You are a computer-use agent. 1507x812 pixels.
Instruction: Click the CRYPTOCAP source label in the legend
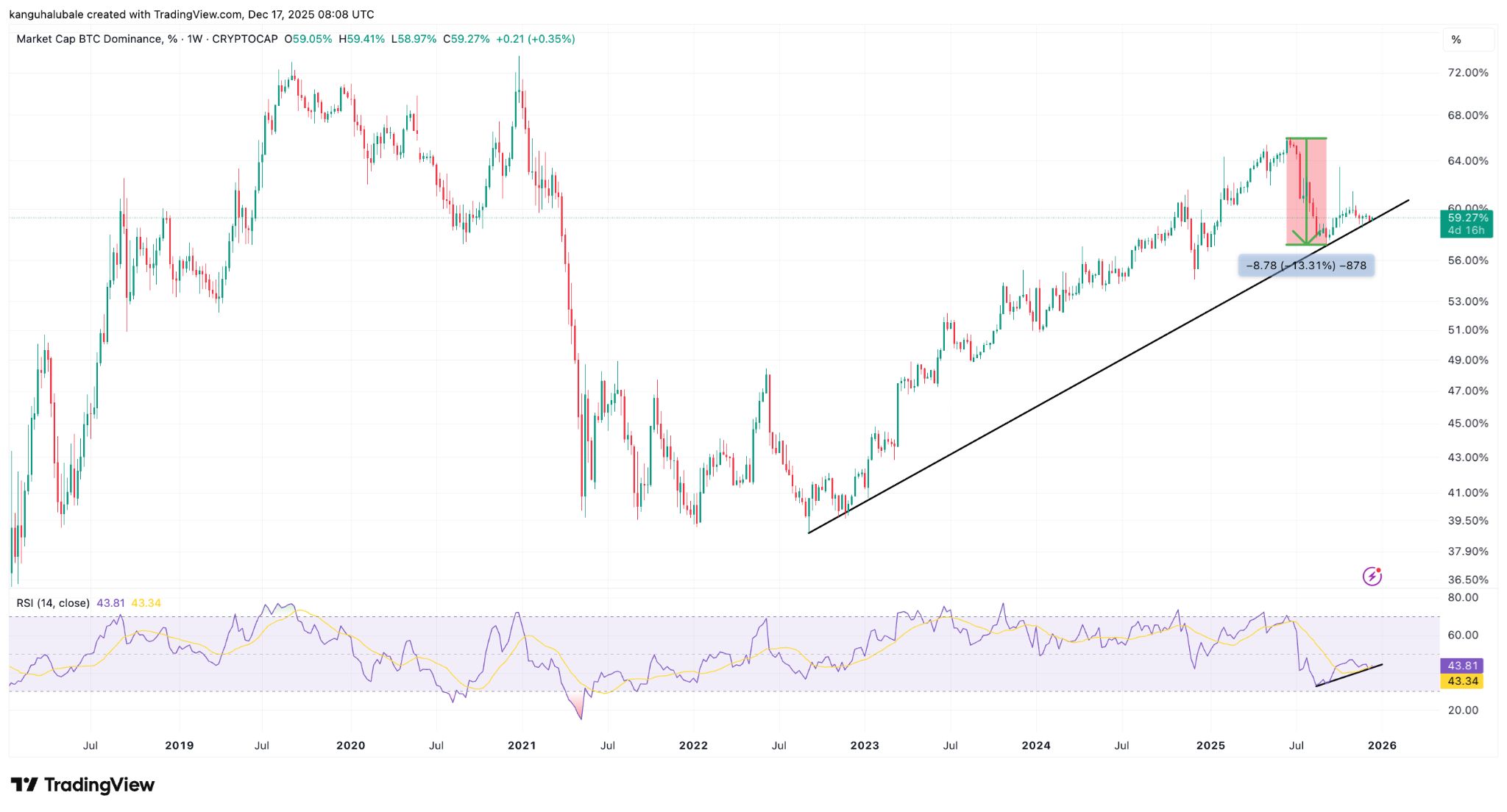pyautogui.click(x=244, y=39)
